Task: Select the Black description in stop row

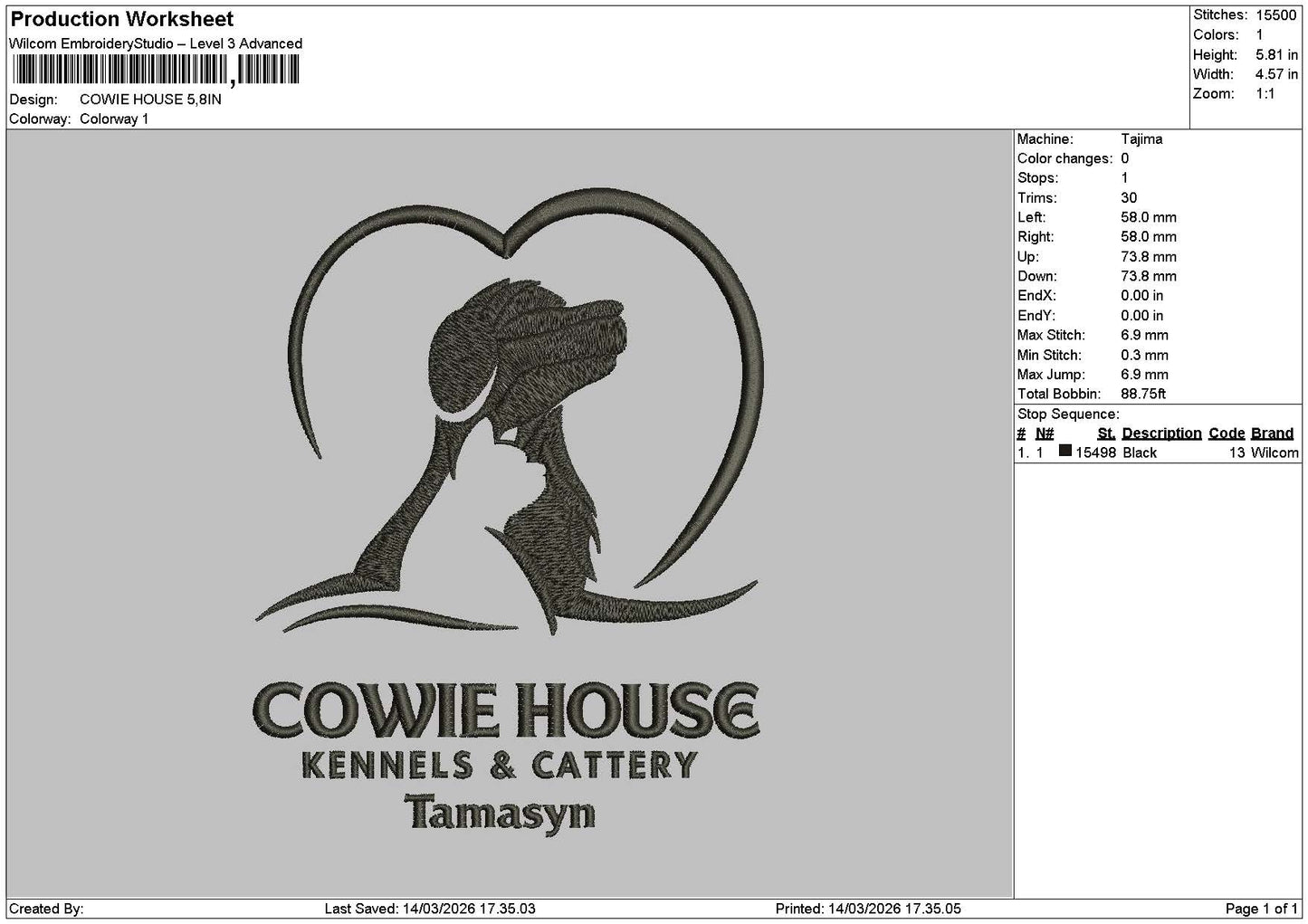Action: point(1140,452)
